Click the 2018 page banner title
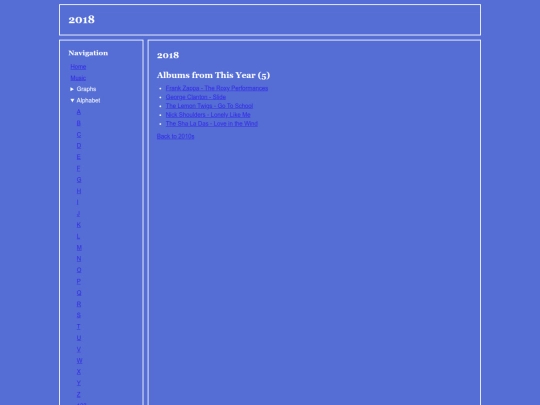 pos(82,20)
